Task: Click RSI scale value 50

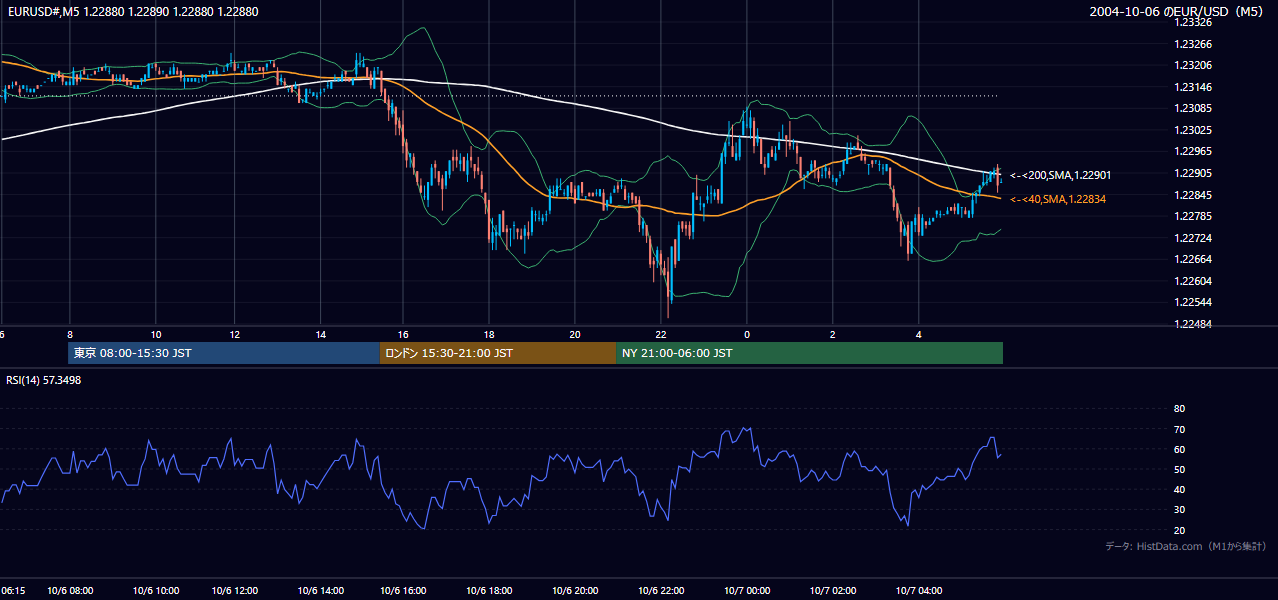Action: 1179,469
